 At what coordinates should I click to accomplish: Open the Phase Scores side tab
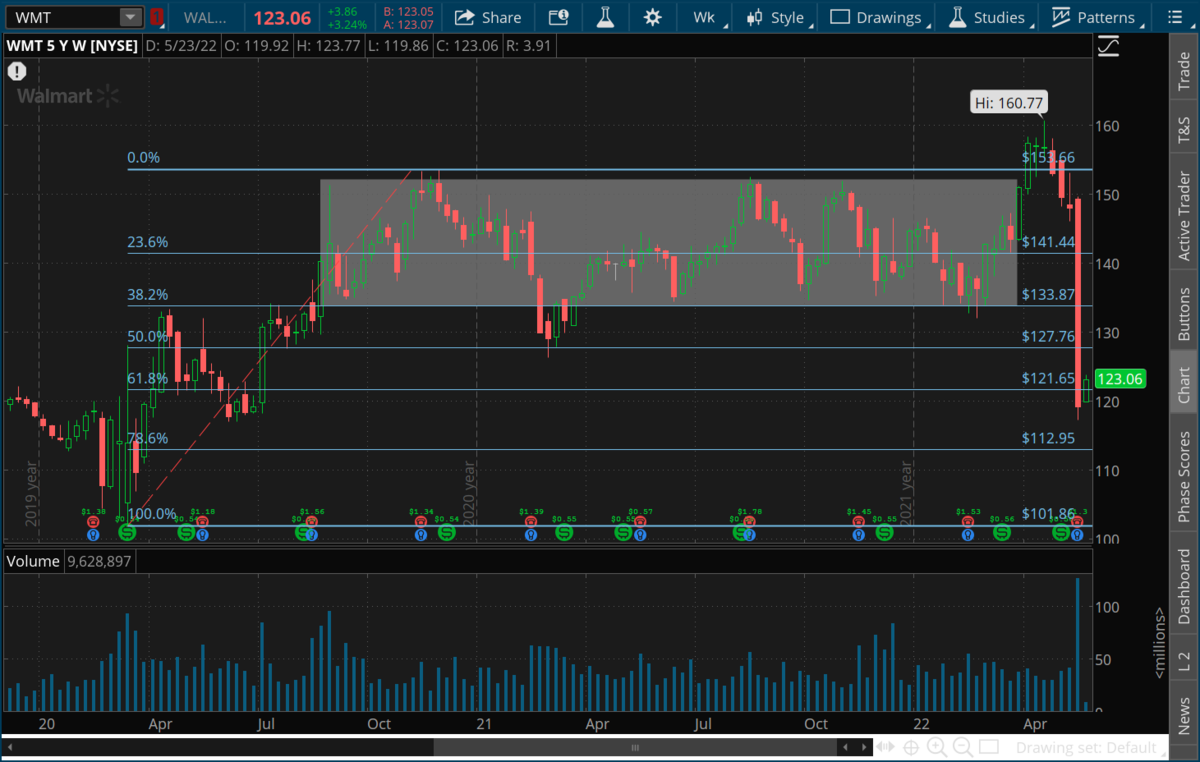coord(1184,476)
